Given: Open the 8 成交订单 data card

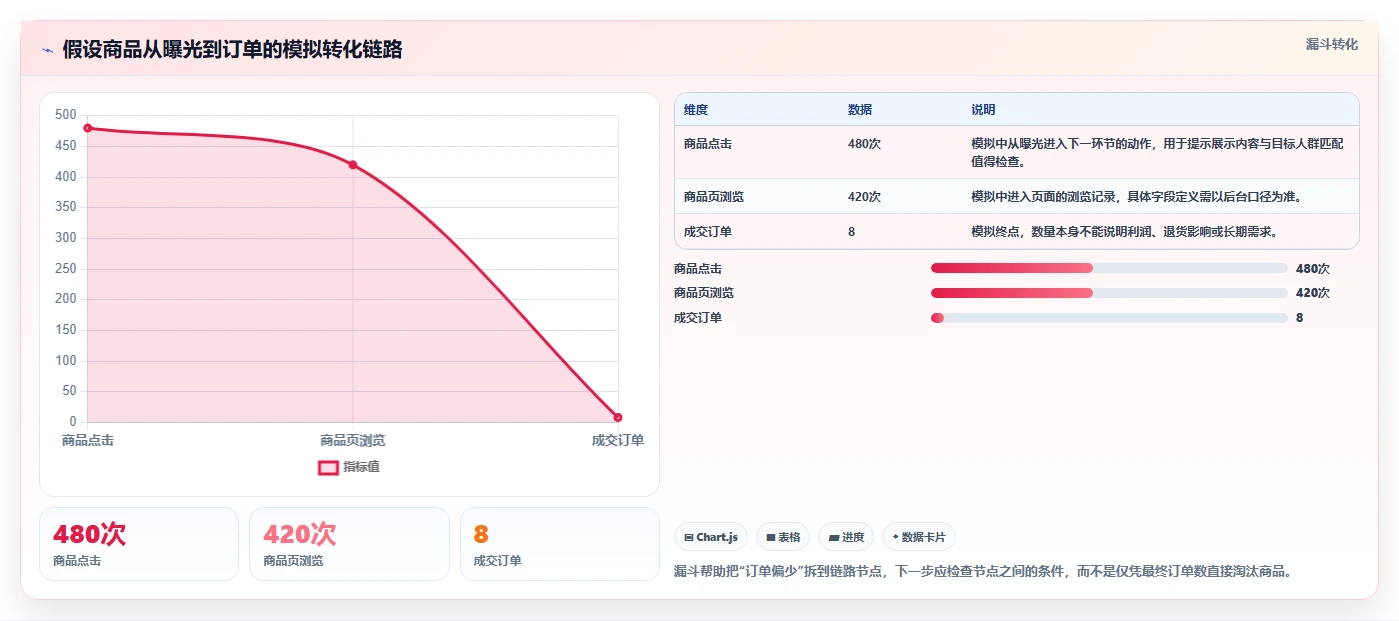Looking at the screenshot, I should pyautogui.click(x=560, y=544).
